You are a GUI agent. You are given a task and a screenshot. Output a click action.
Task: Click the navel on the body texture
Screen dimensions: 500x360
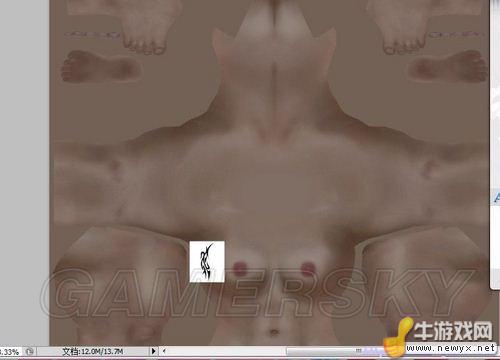(x=274, y=332)
